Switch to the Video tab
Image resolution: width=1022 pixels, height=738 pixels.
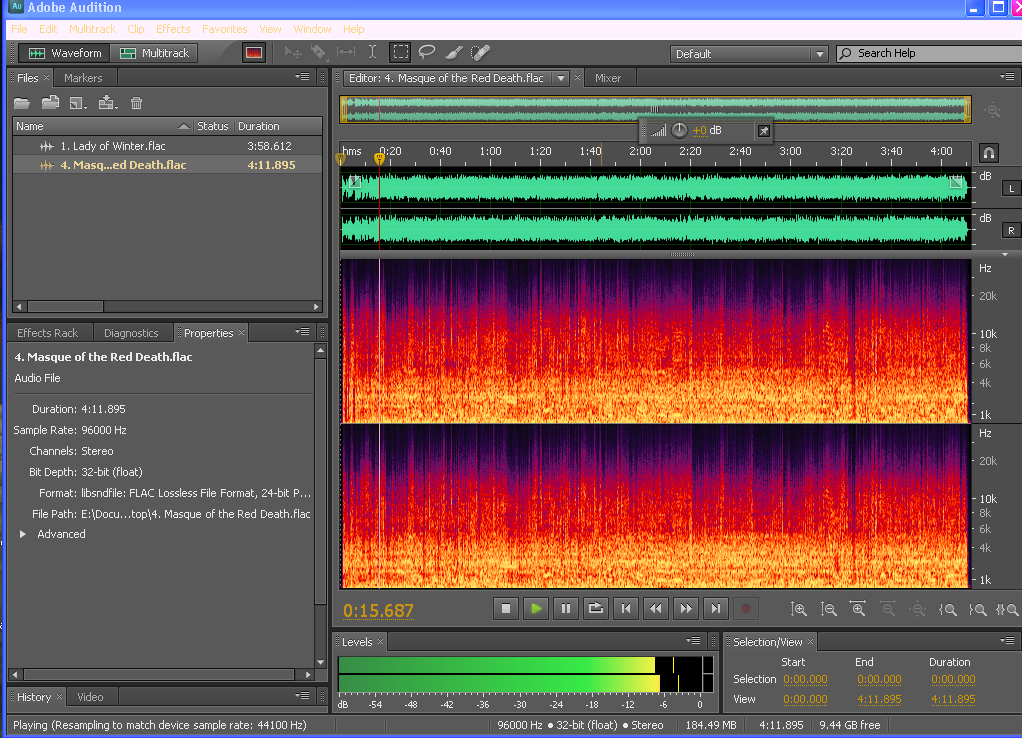pyautogui.click(x=90, y=697)
